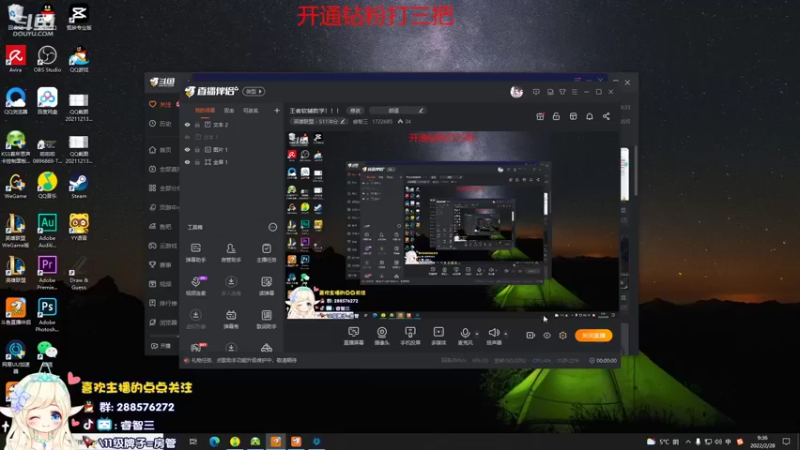Open WeGame desktop shortcut

[15, 186]
